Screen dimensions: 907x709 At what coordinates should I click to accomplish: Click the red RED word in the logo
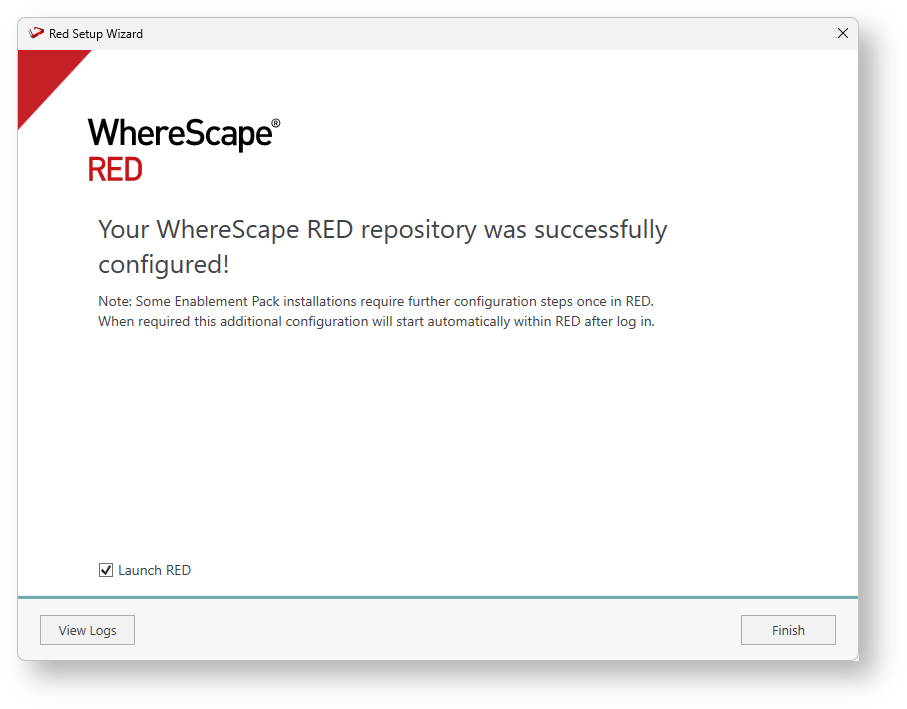115,170
